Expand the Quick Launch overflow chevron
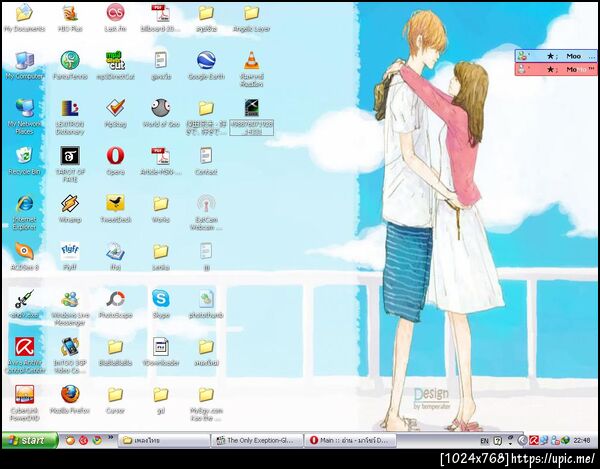Image resolution: width=600 pixels, height=469 pixels. [x=111, y=437]
